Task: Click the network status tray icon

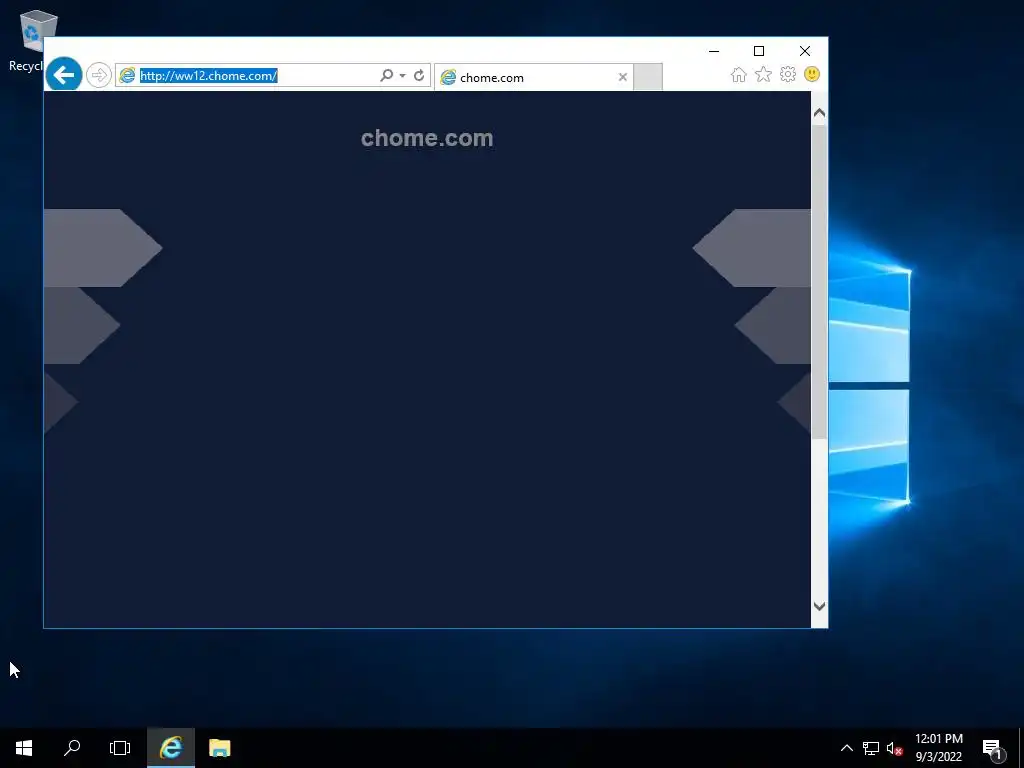Action: coord(871,748)
